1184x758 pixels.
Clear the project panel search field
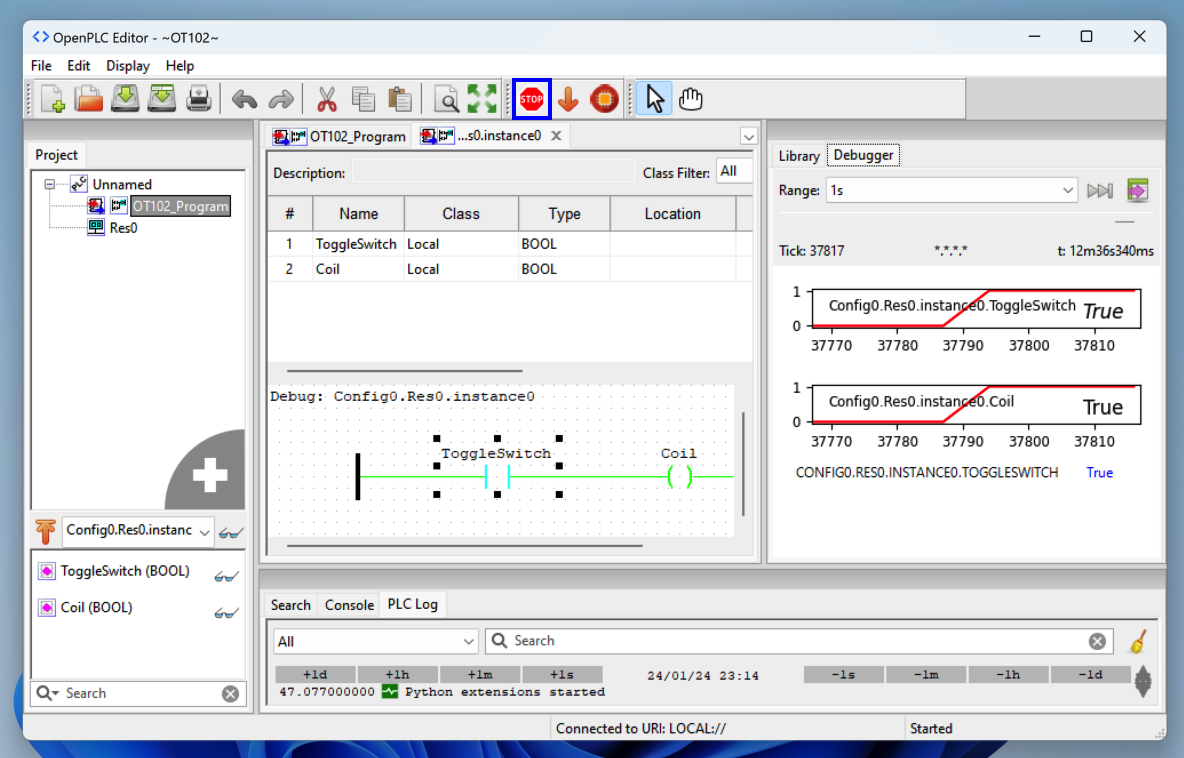tap(230, 694)
